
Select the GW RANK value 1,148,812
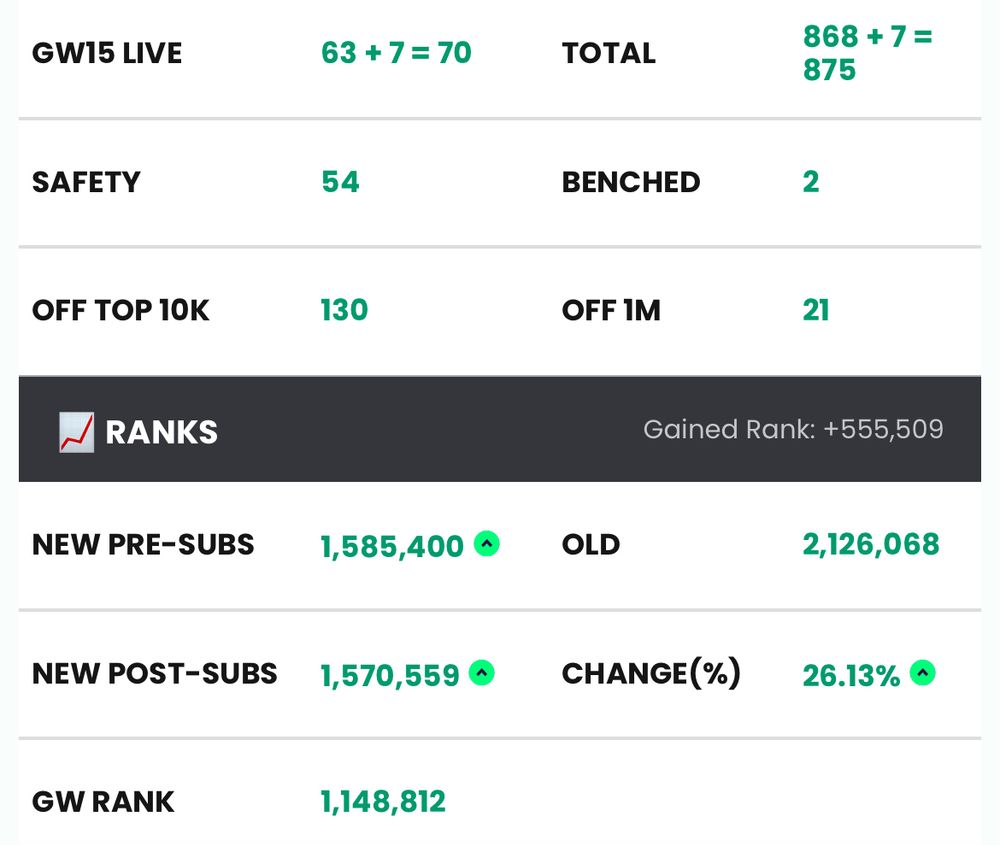[383, 802]
